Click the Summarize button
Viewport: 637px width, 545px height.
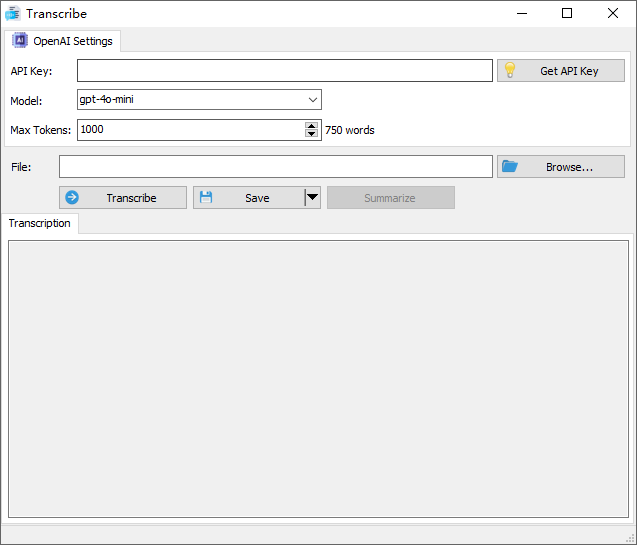pyautogui.click(x=391, y=198)
